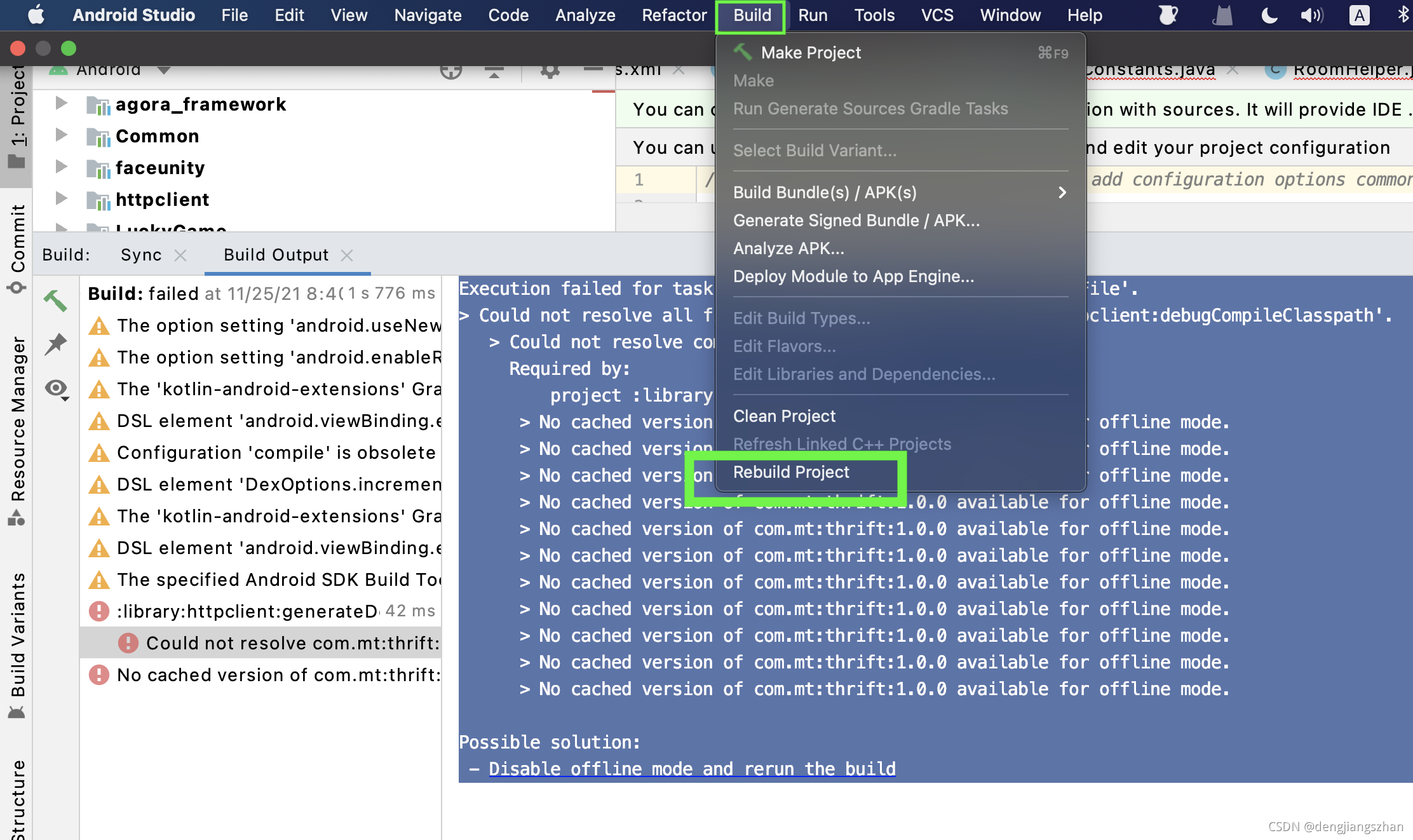This screenshot has height=840, width=1413.
Task: Open the Android project view dropdown
Action: (x=164, y=70)
